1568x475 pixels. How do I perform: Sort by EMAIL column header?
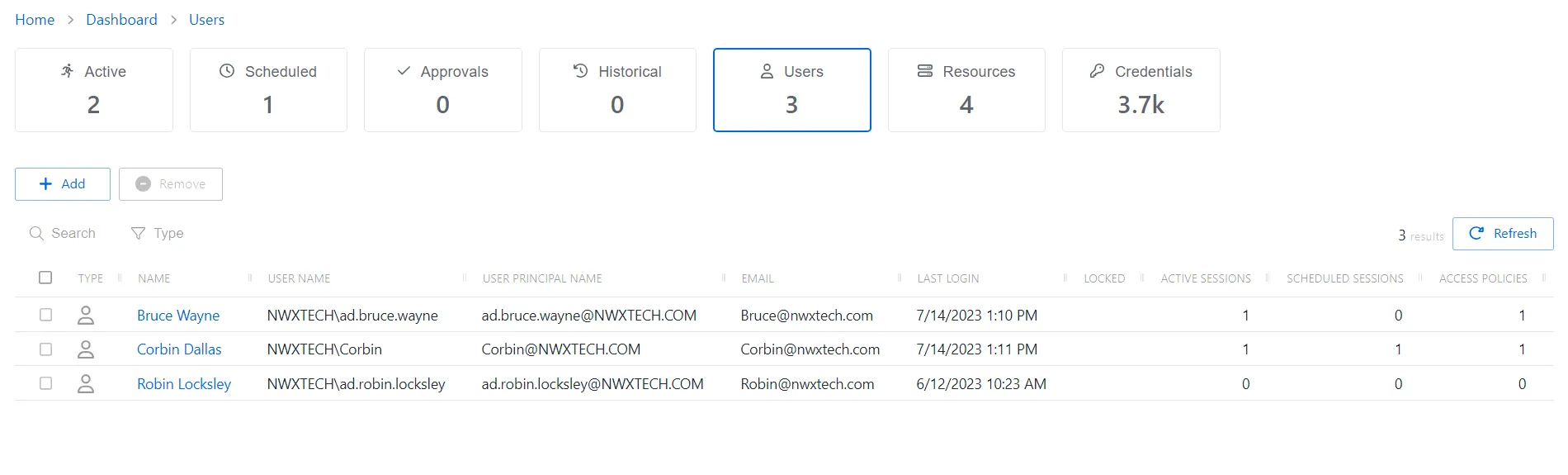coord(758,278)
